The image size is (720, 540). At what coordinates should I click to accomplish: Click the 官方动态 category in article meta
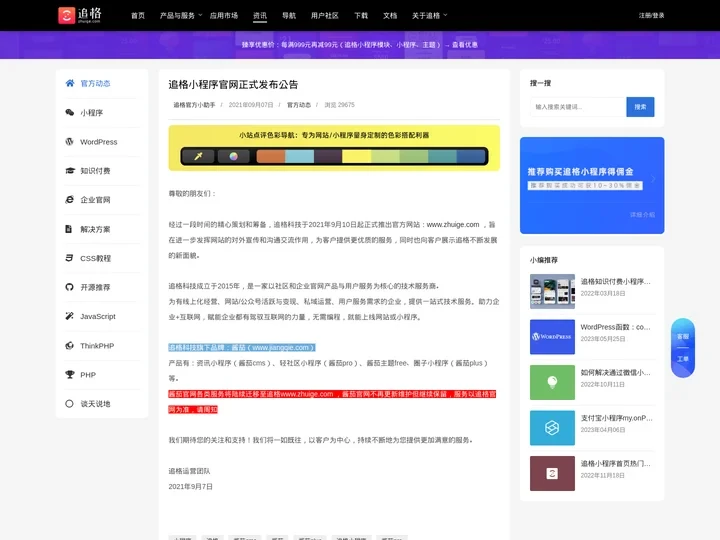pos(299,105)
